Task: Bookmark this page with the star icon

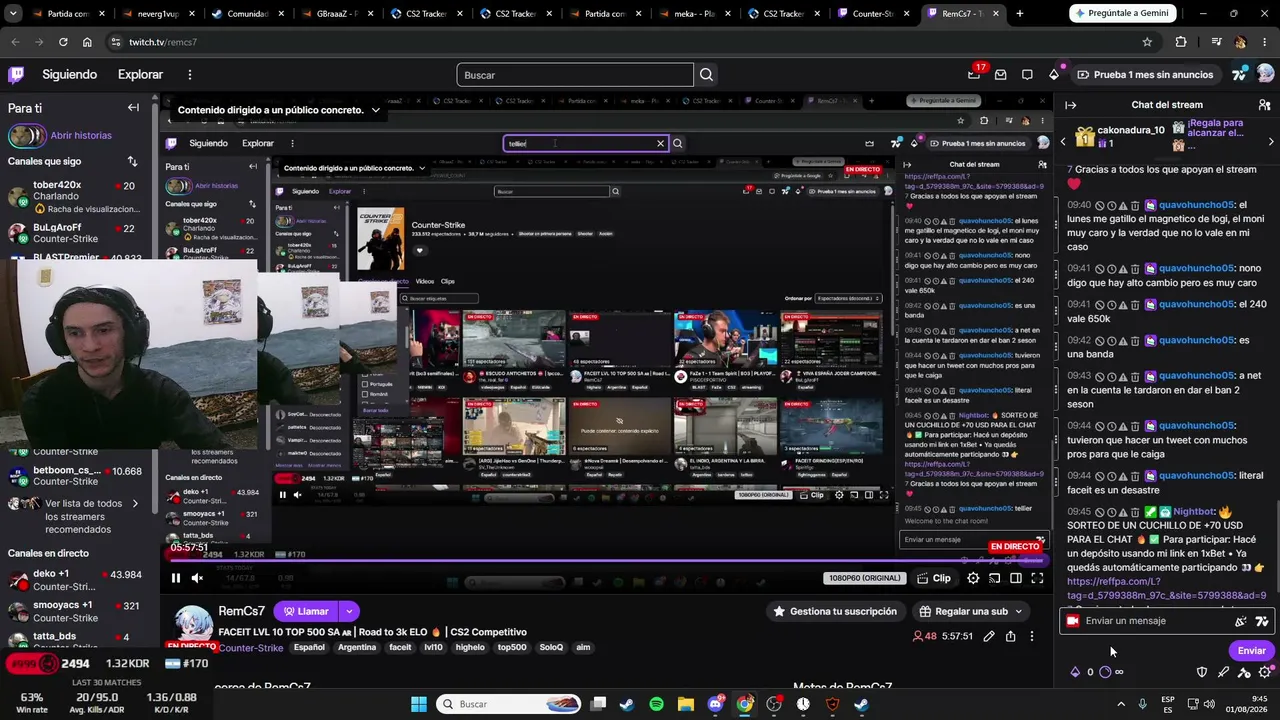Action: point(1147,42)
